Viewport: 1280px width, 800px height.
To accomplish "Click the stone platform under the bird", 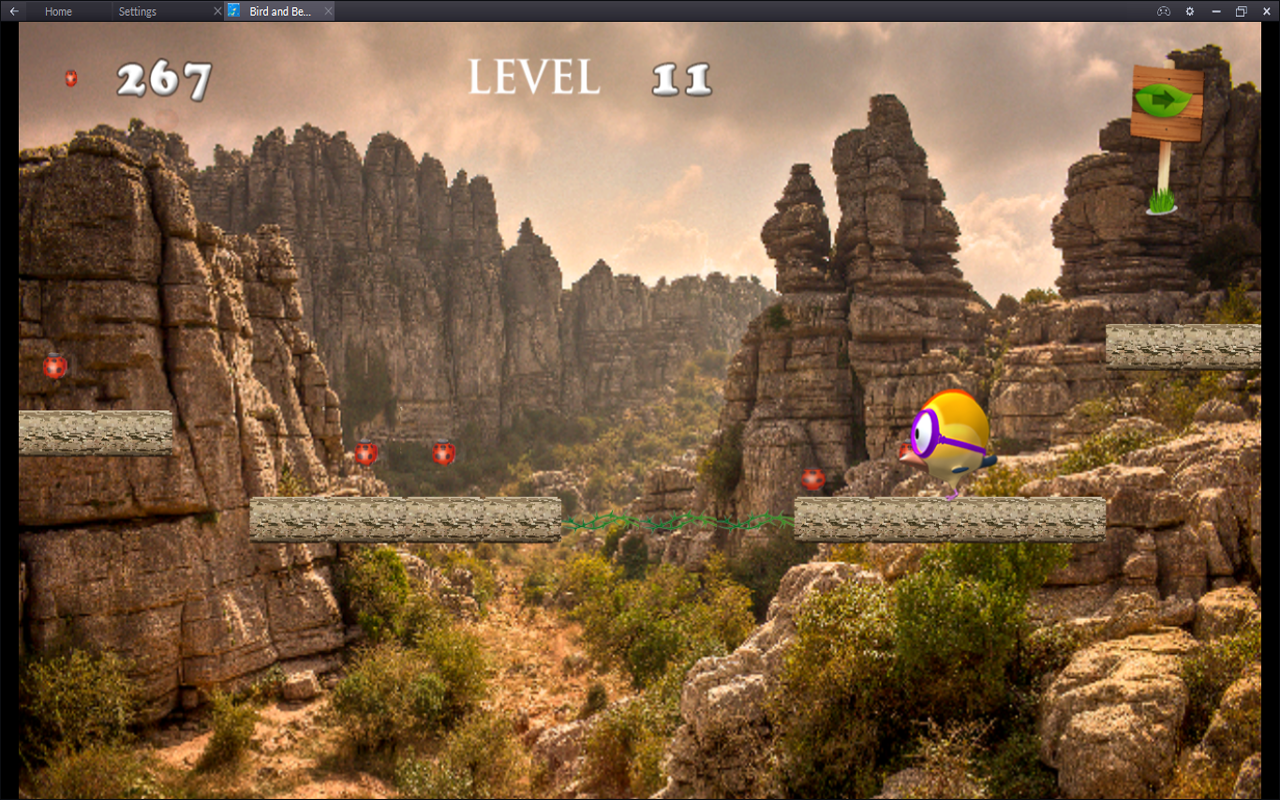I will [950, 519].
